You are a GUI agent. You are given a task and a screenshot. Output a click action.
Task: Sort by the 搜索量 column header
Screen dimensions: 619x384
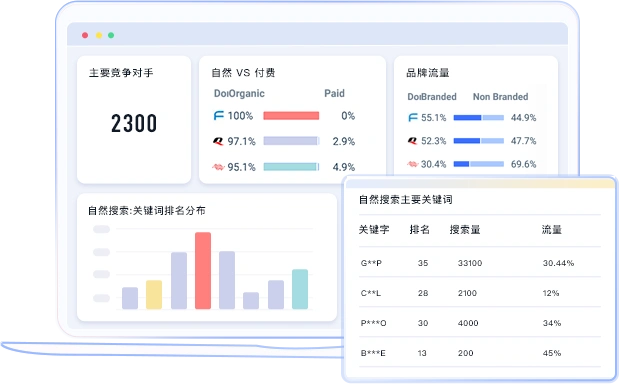465,229
